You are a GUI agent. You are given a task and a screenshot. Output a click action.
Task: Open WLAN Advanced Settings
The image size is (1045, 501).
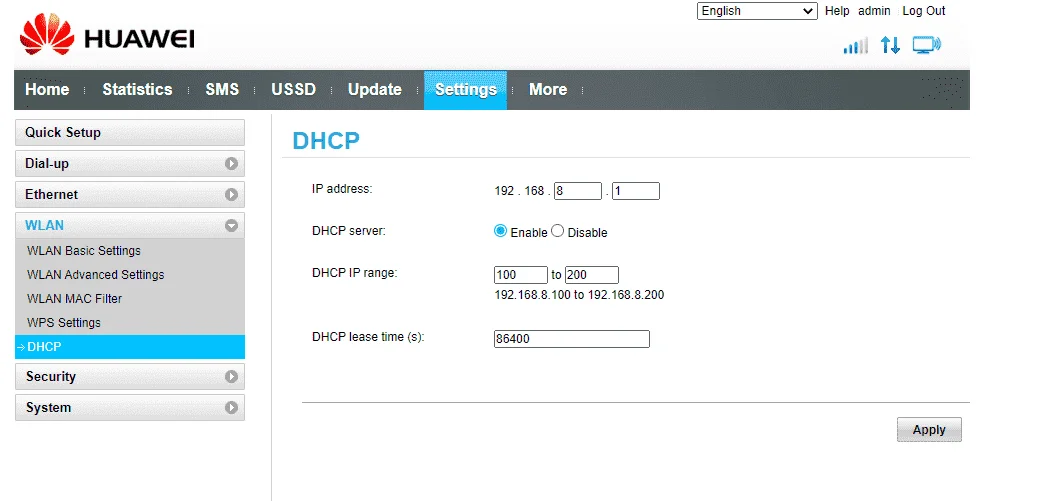coord(95,274)
